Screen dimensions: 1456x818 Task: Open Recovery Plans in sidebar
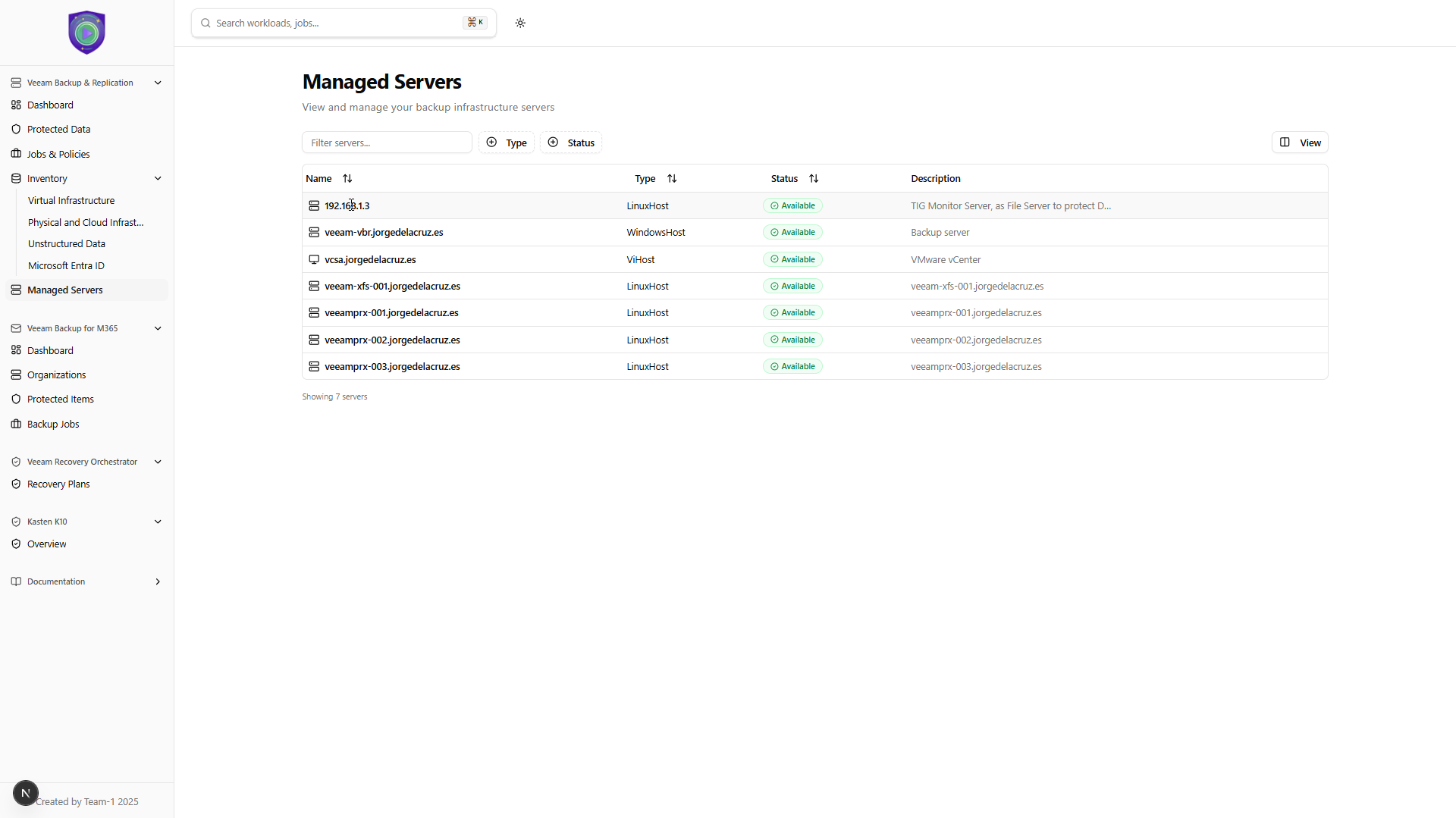tap(58, 484)
